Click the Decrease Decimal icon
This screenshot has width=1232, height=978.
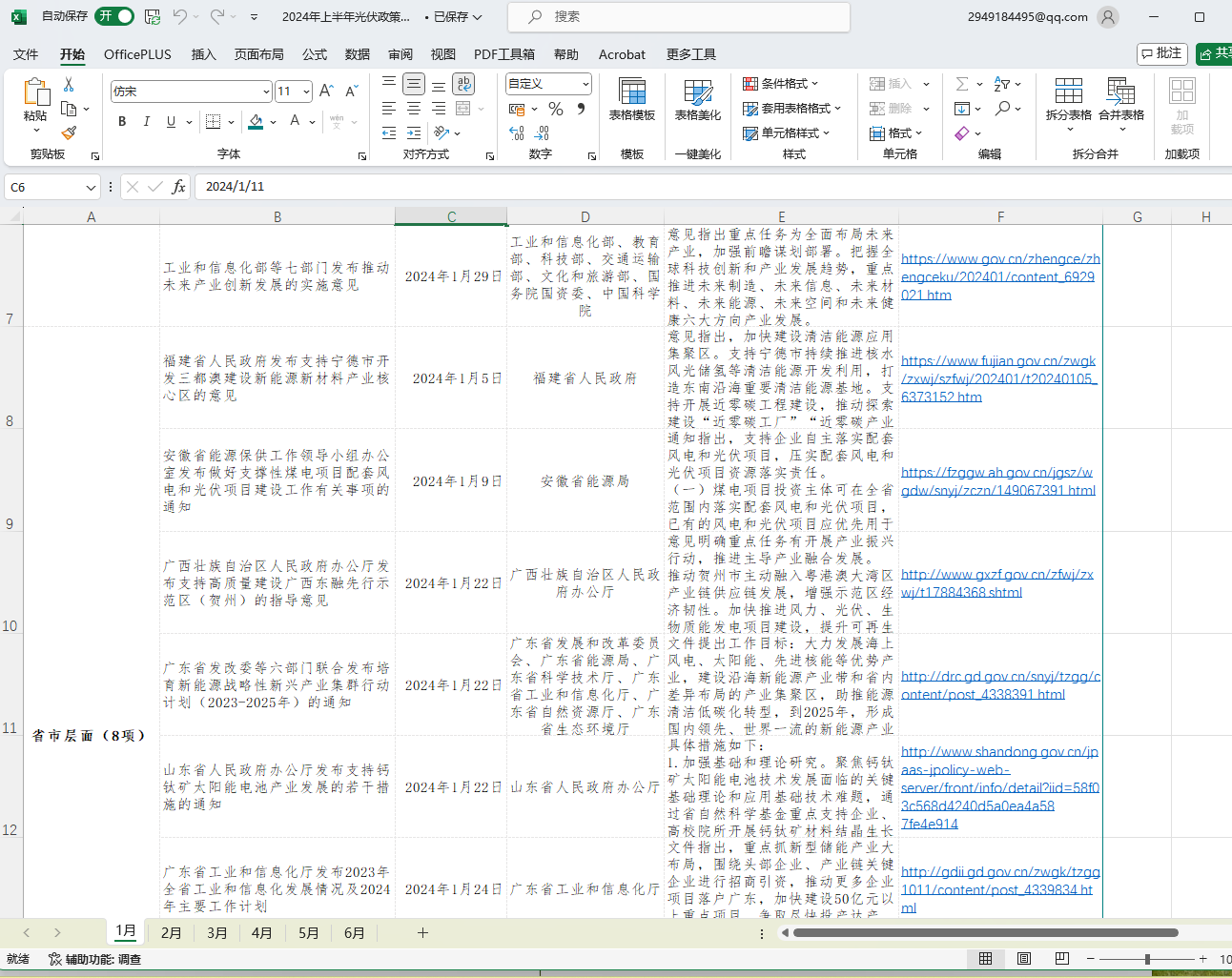(542, 133)
